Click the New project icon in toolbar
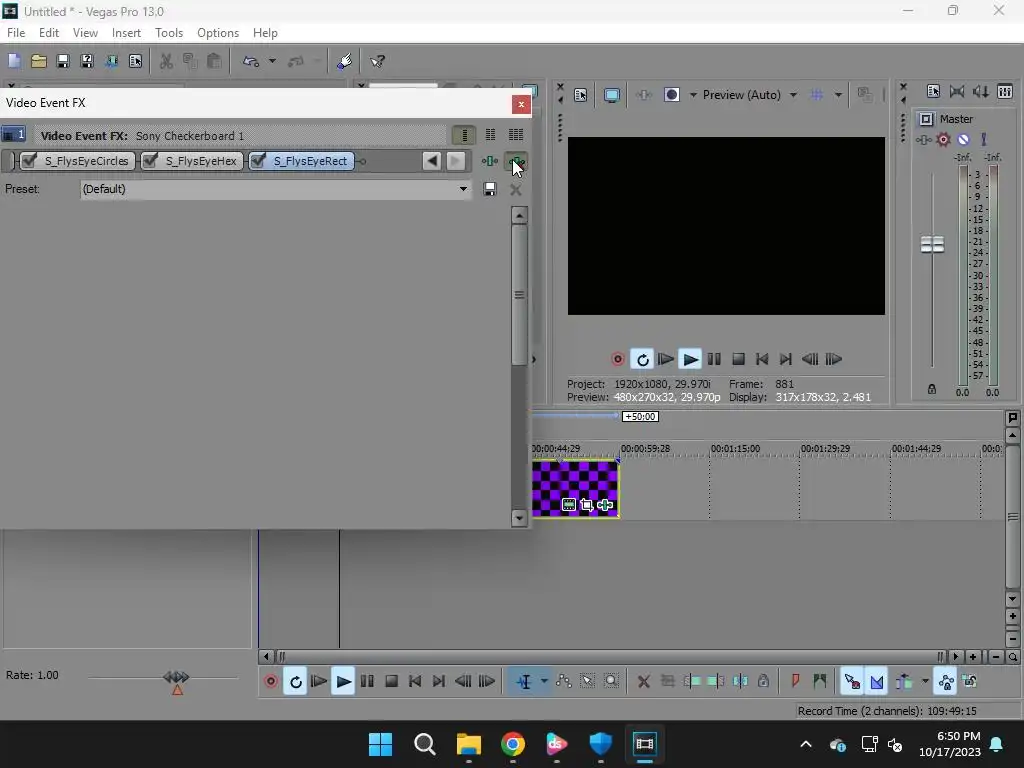 pos(14,61)
